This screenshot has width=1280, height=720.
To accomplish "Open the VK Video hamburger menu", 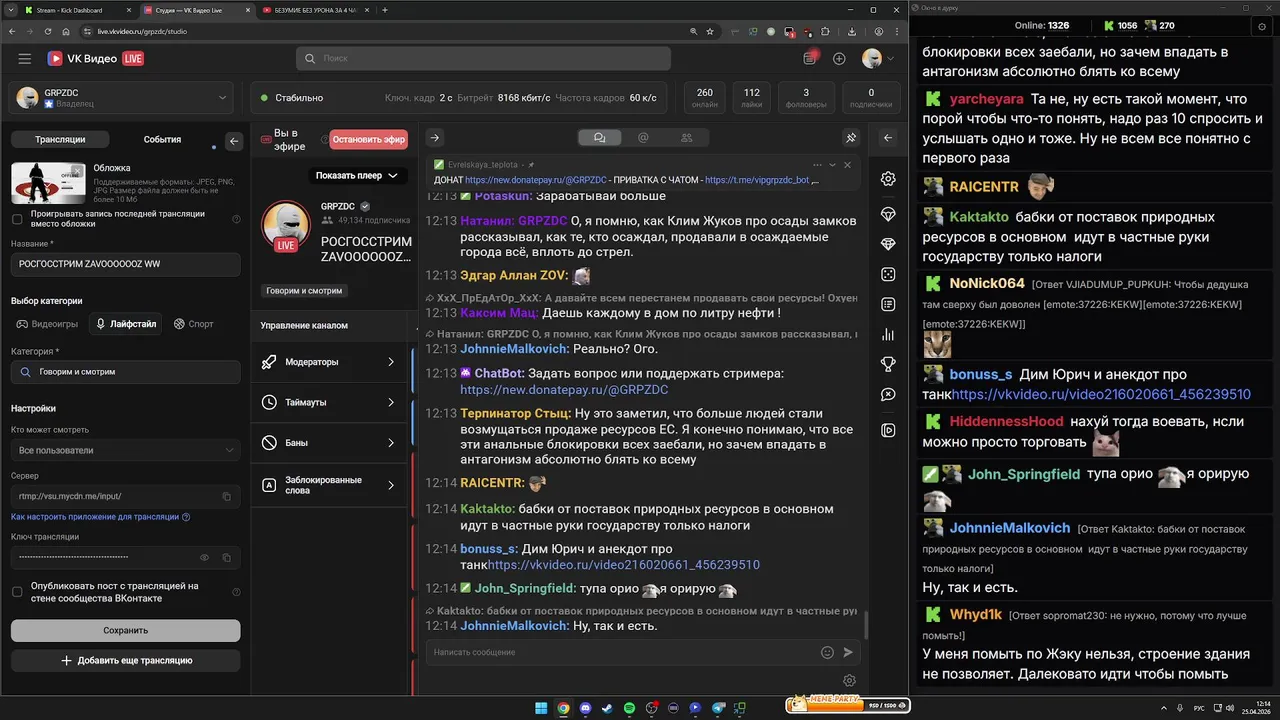I will coord(25,59).
